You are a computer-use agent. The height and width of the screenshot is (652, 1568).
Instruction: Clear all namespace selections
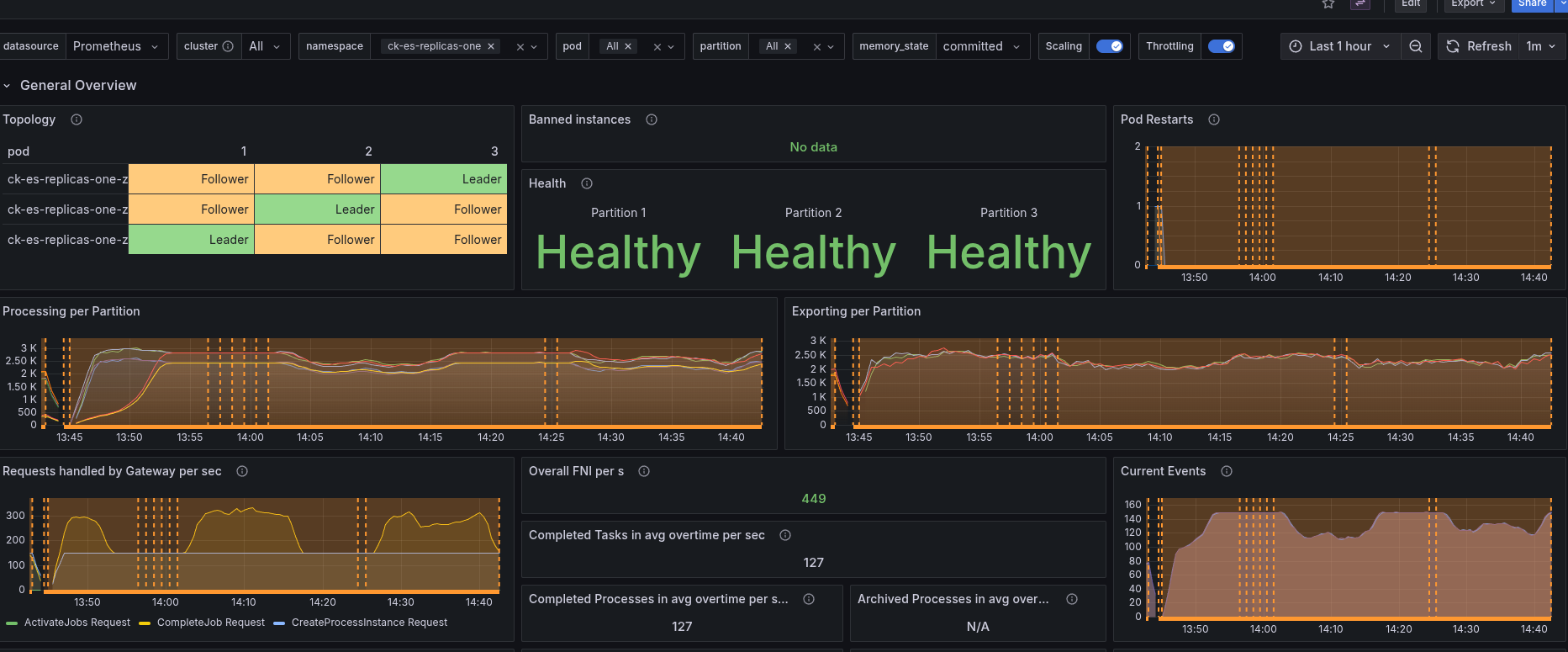pyautogui.click(x=520, y=47)
